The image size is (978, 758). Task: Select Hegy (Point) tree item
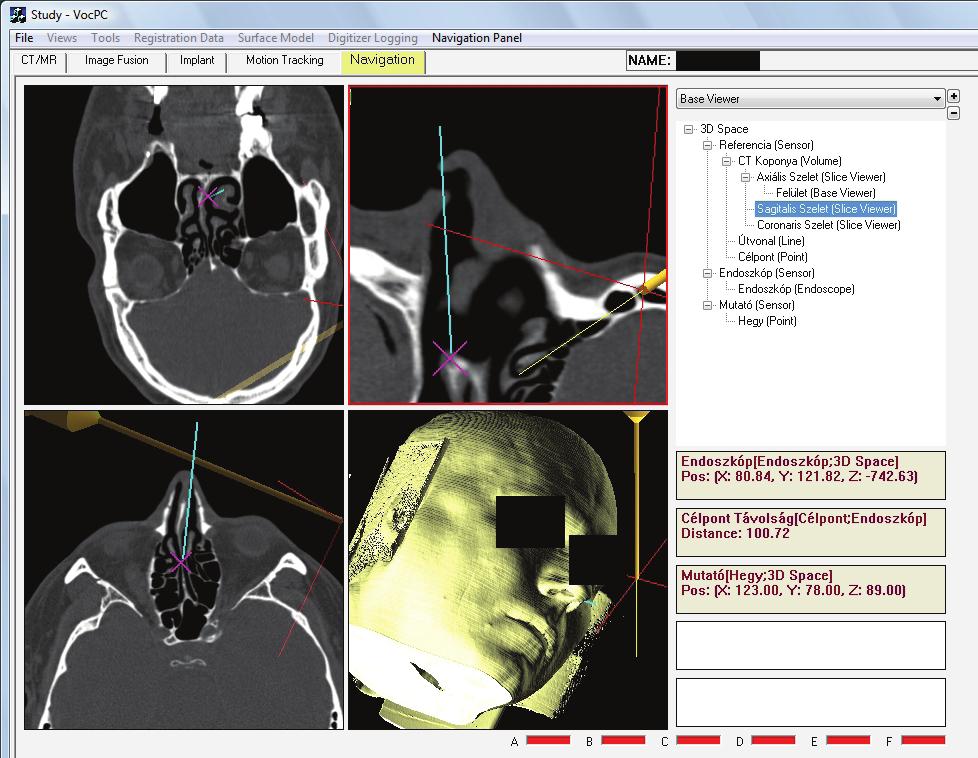767,321
